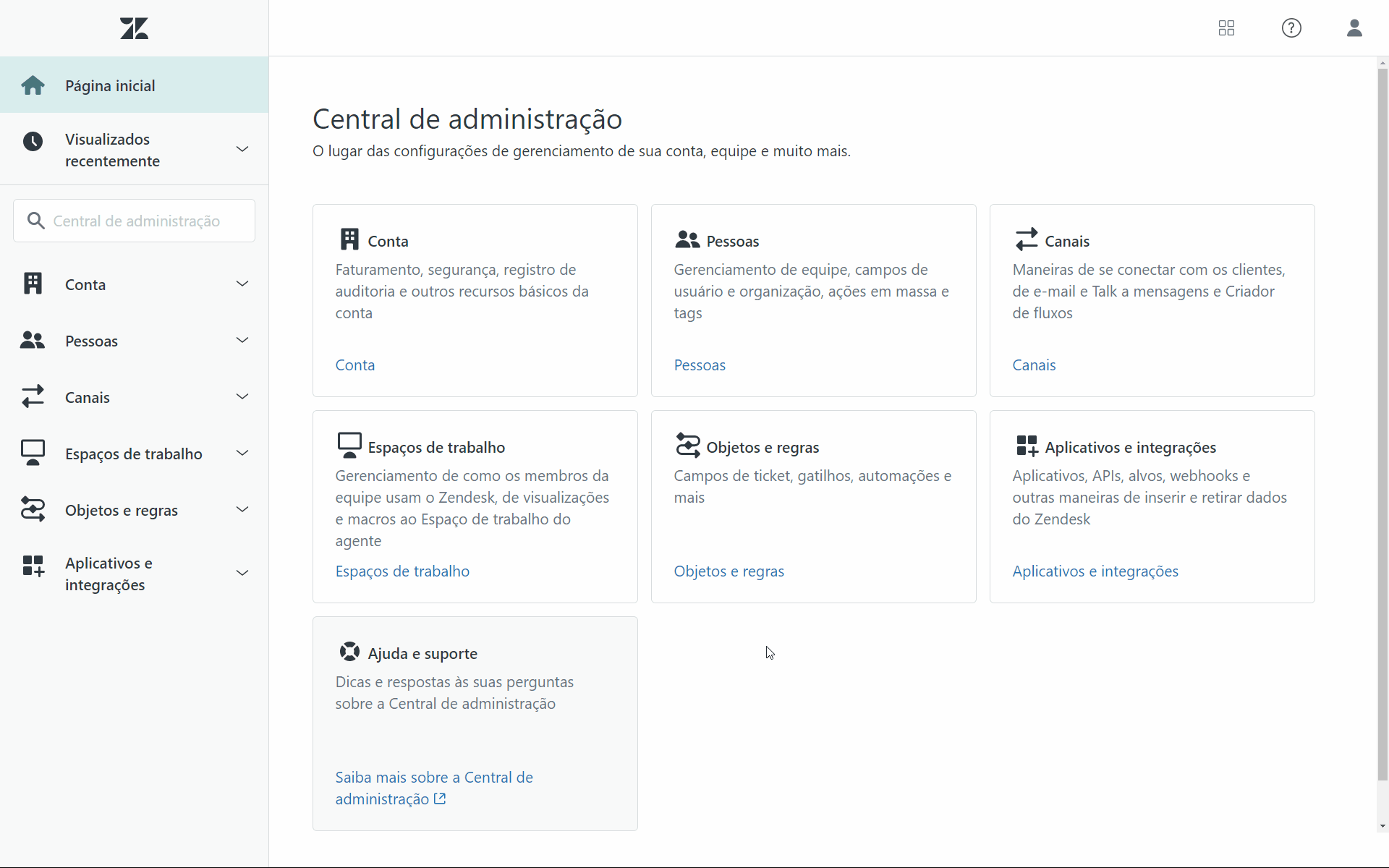Screen dimensions: 1389x868
Task: Click the Zendesk logo icon
Action: pos(134,28)
